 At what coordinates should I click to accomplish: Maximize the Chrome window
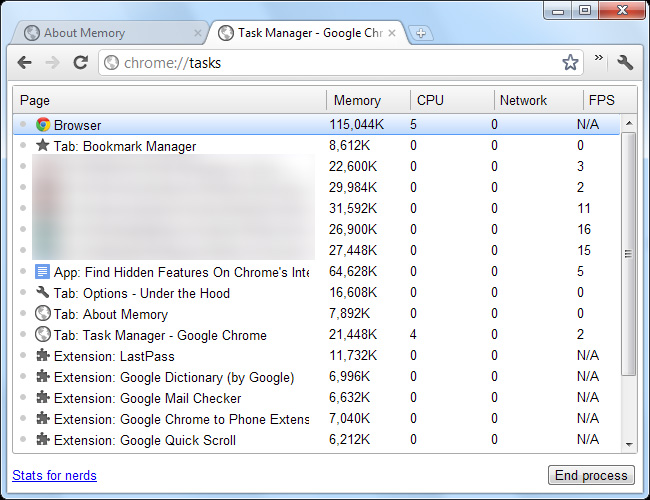point(585,11)
